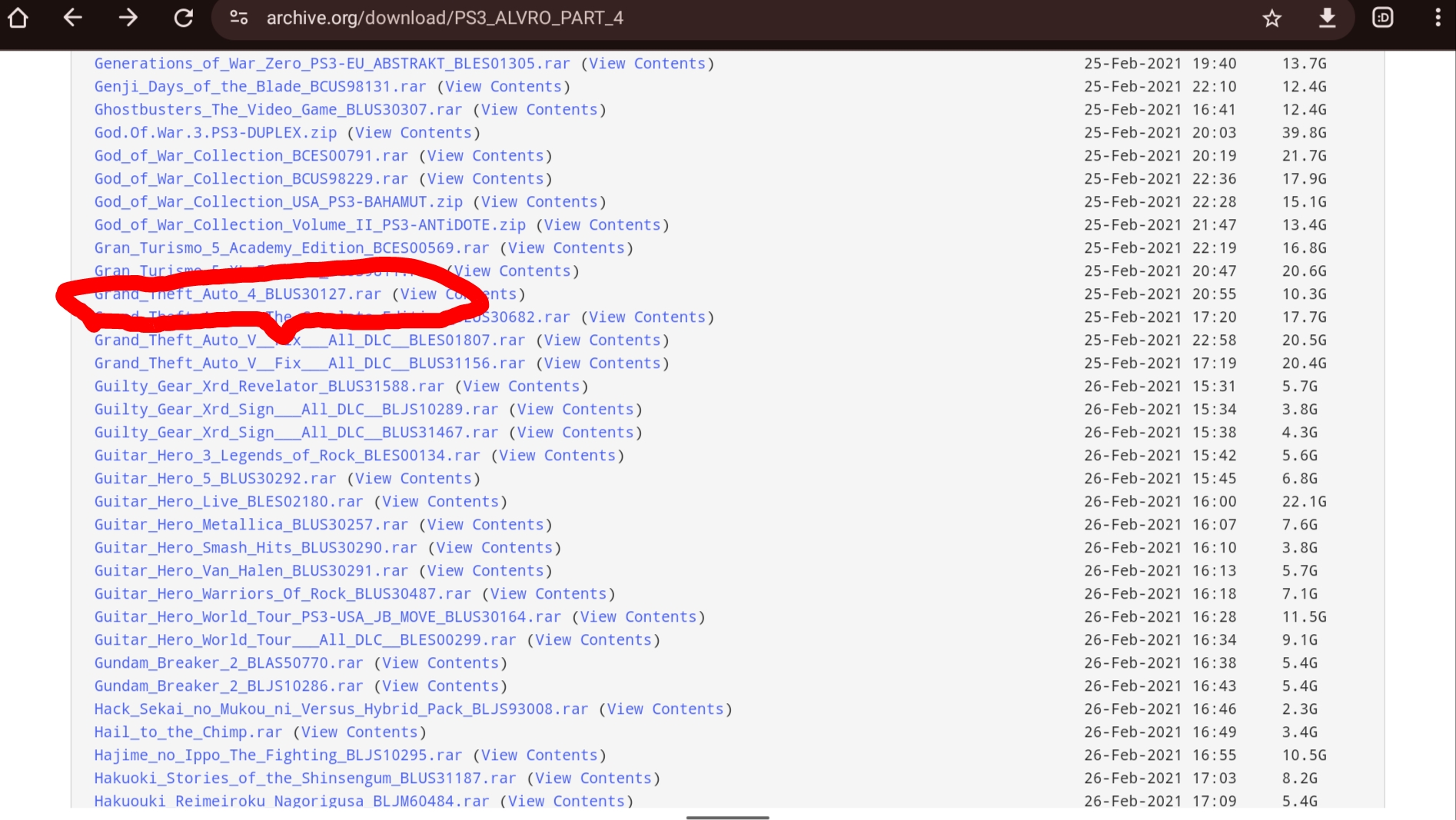Download Guitar_Hero_World_Tour_PS3-USA_JB_MOVE_BLUS30164.rar
This screenshot has height=820, width=1456.
pos(327,617)
